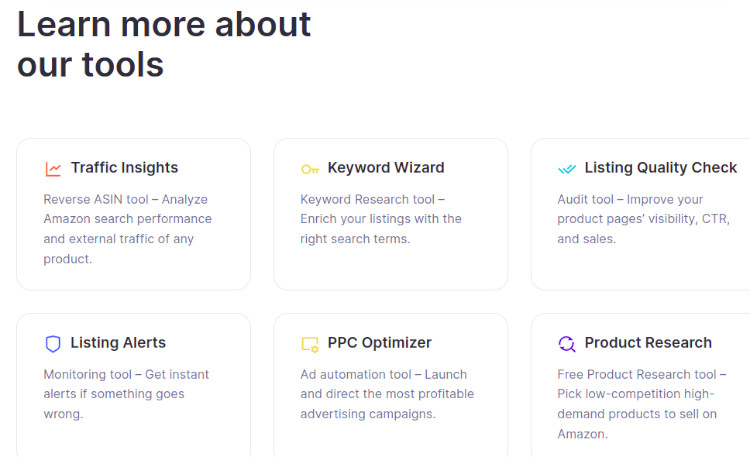Open the Listing Alerts heading
750x457 pixels.
point(118,343)
